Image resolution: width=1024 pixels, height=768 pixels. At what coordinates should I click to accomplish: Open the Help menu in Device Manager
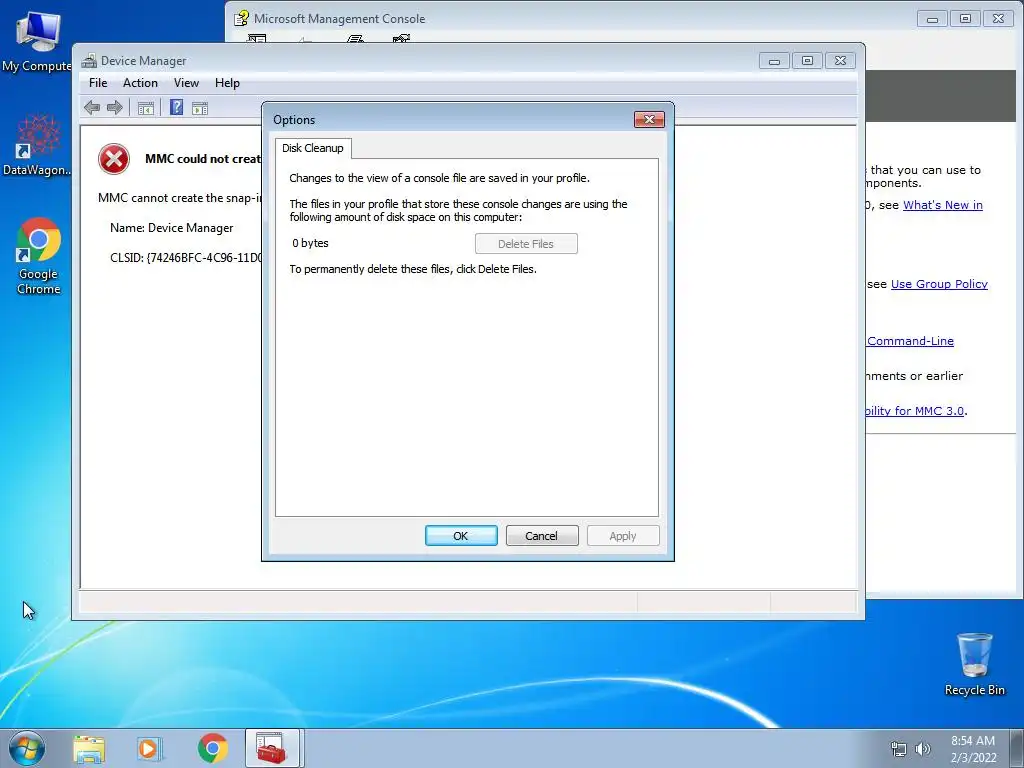point(227,83)
